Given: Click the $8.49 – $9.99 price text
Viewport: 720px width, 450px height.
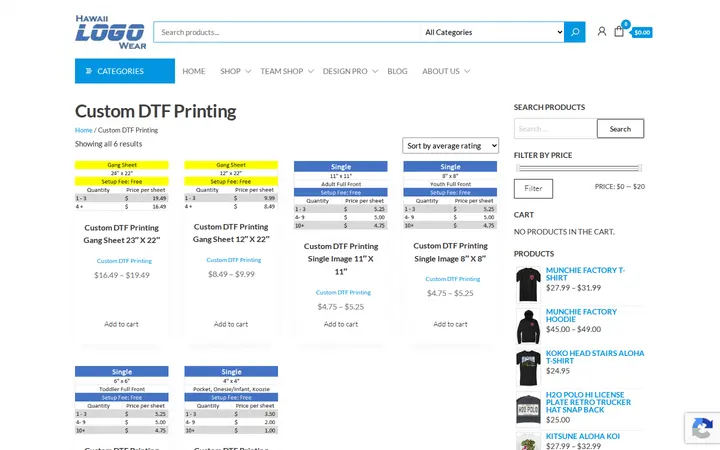Looking at the screenshot, I should coord(231,274).
